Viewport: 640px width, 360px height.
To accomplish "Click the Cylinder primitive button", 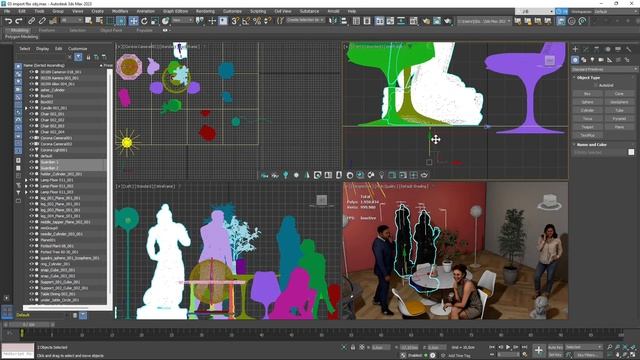I will pos(587,110).
